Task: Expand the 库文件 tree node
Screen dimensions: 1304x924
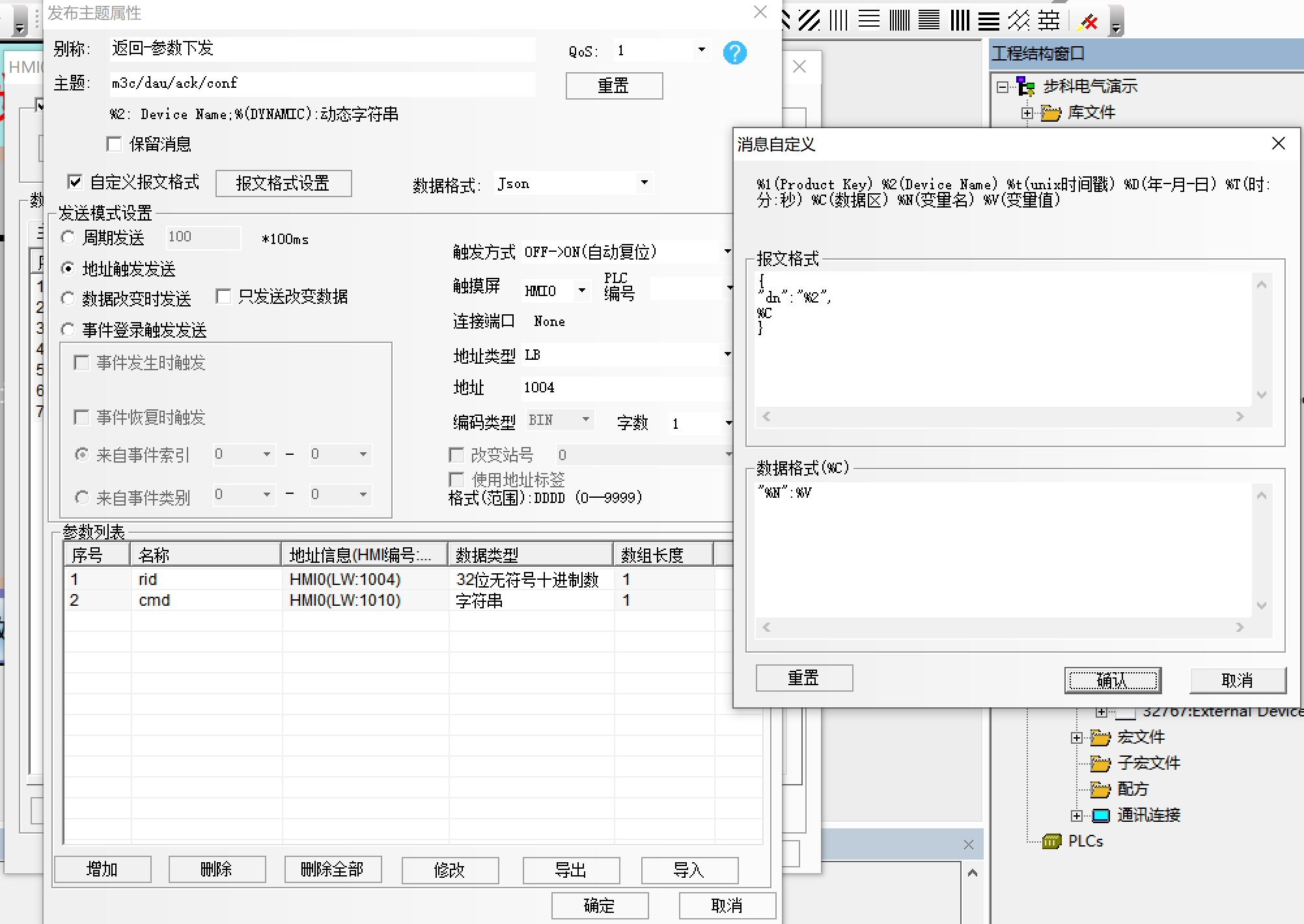Action: (1027, 113)
